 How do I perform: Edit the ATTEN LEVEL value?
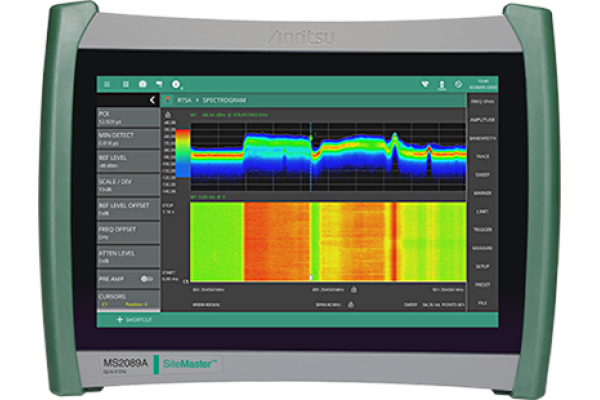click(x=128, y=256)
